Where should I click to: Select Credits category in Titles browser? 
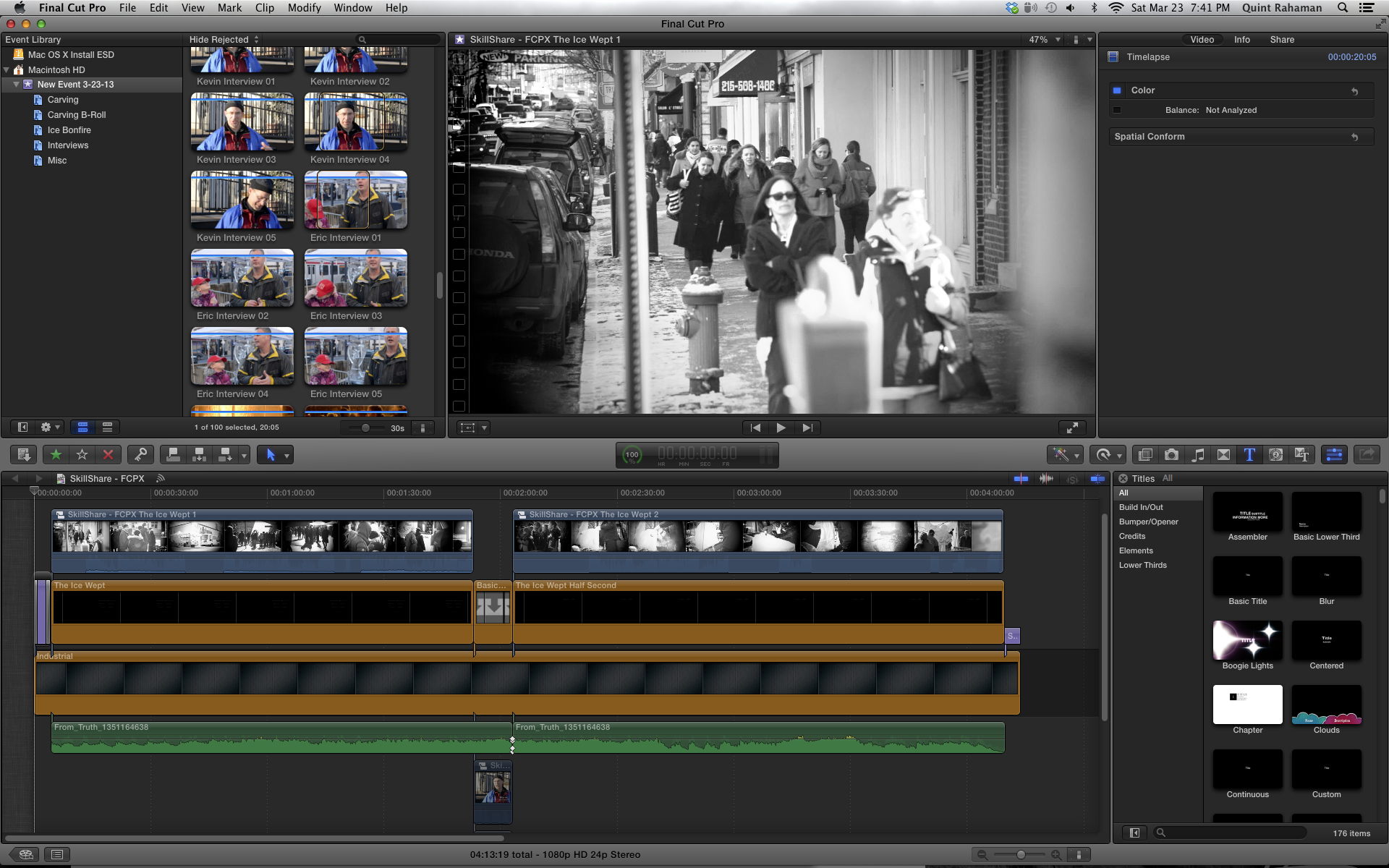point(1132,537)
